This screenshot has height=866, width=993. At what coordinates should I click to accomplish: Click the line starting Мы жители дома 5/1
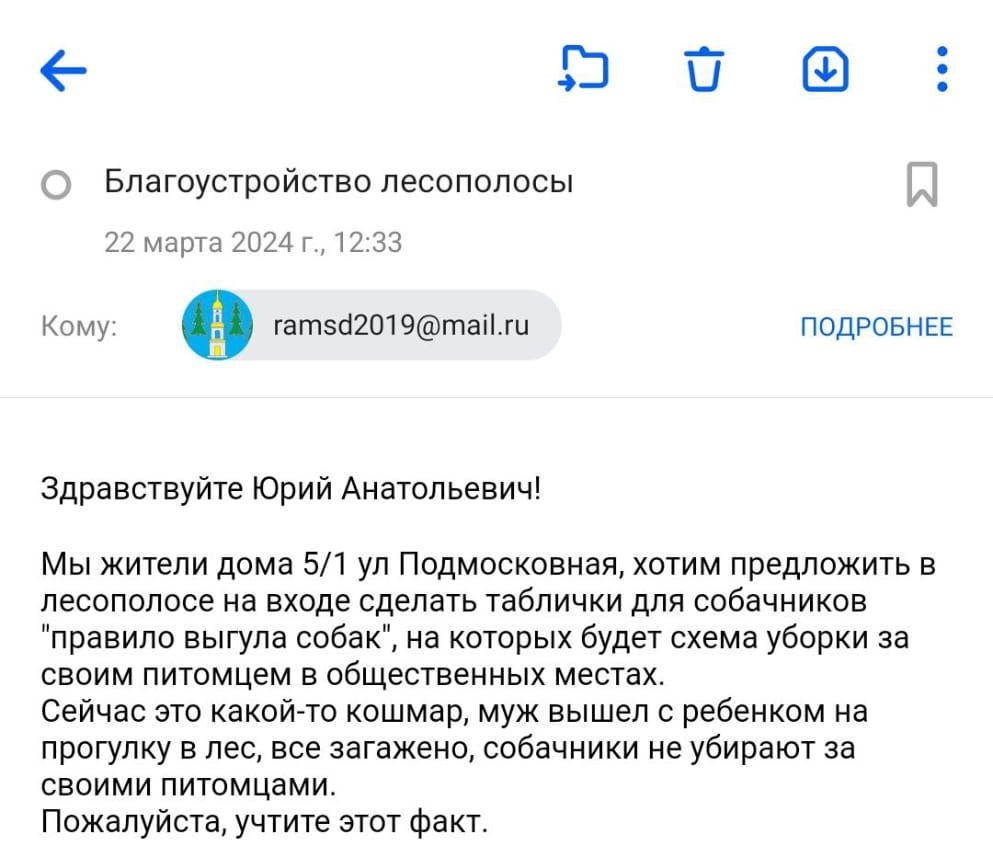tap(488, 566)
